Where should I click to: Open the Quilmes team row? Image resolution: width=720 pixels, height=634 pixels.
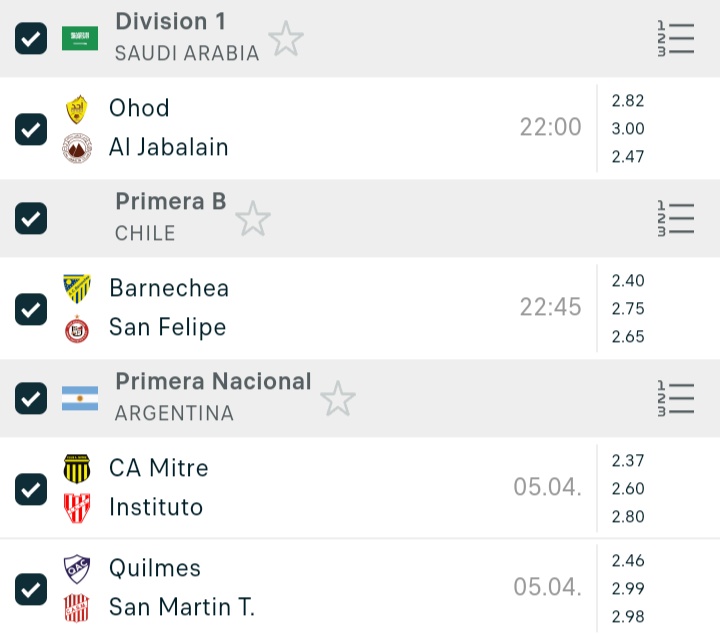pyautogui.click(x=155, y=568)
